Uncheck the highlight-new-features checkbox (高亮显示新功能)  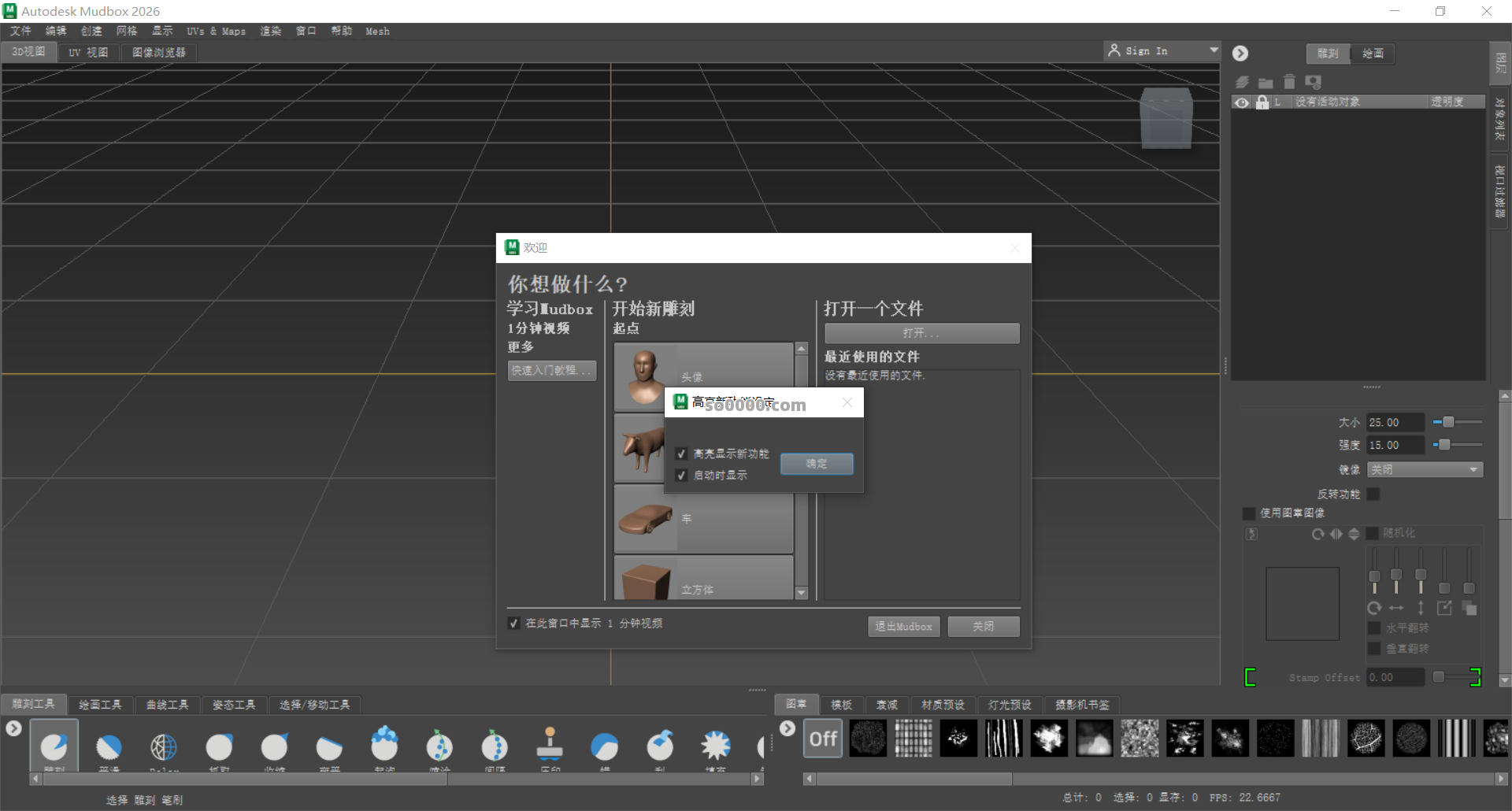click(x=681, y=454)
